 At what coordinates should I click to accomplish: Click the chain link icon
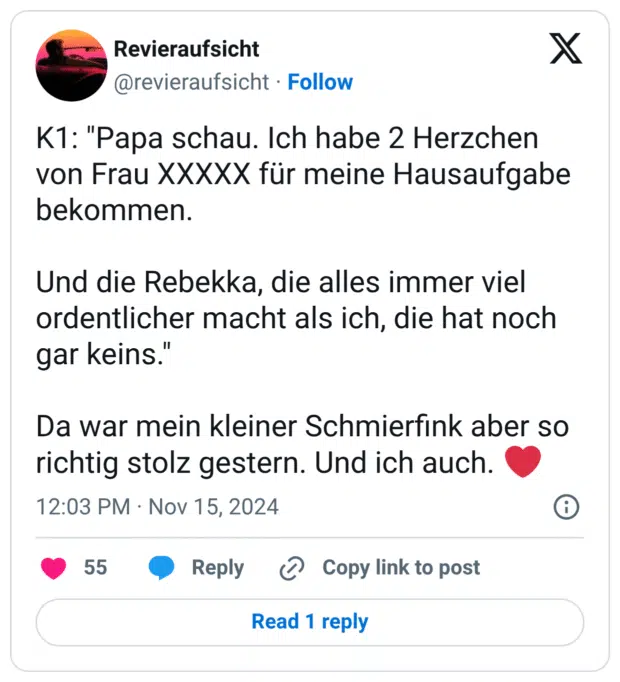coord(292,568)
